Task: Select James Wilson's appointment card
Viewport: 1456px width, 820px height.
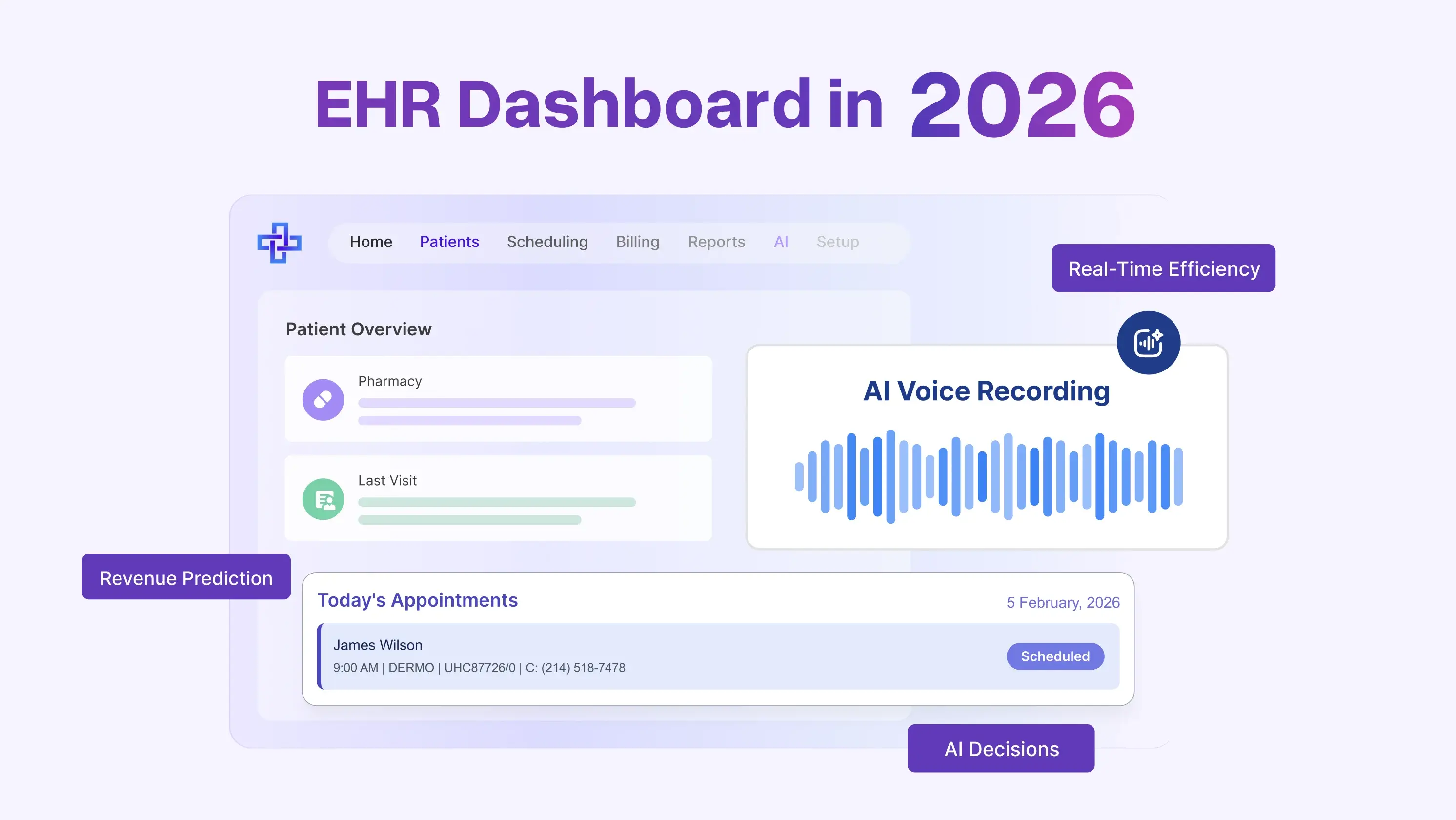Action: tap(718, 656)
